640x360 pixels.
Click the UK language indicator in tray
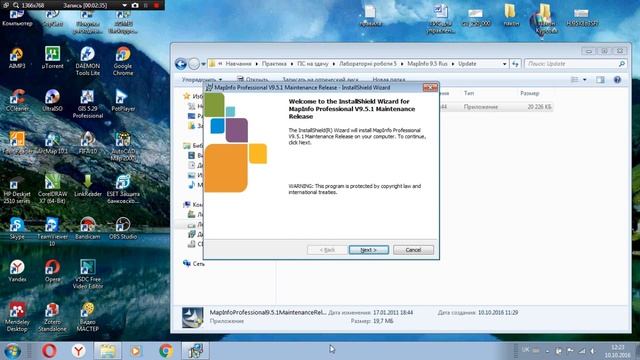tap(525, 349)
